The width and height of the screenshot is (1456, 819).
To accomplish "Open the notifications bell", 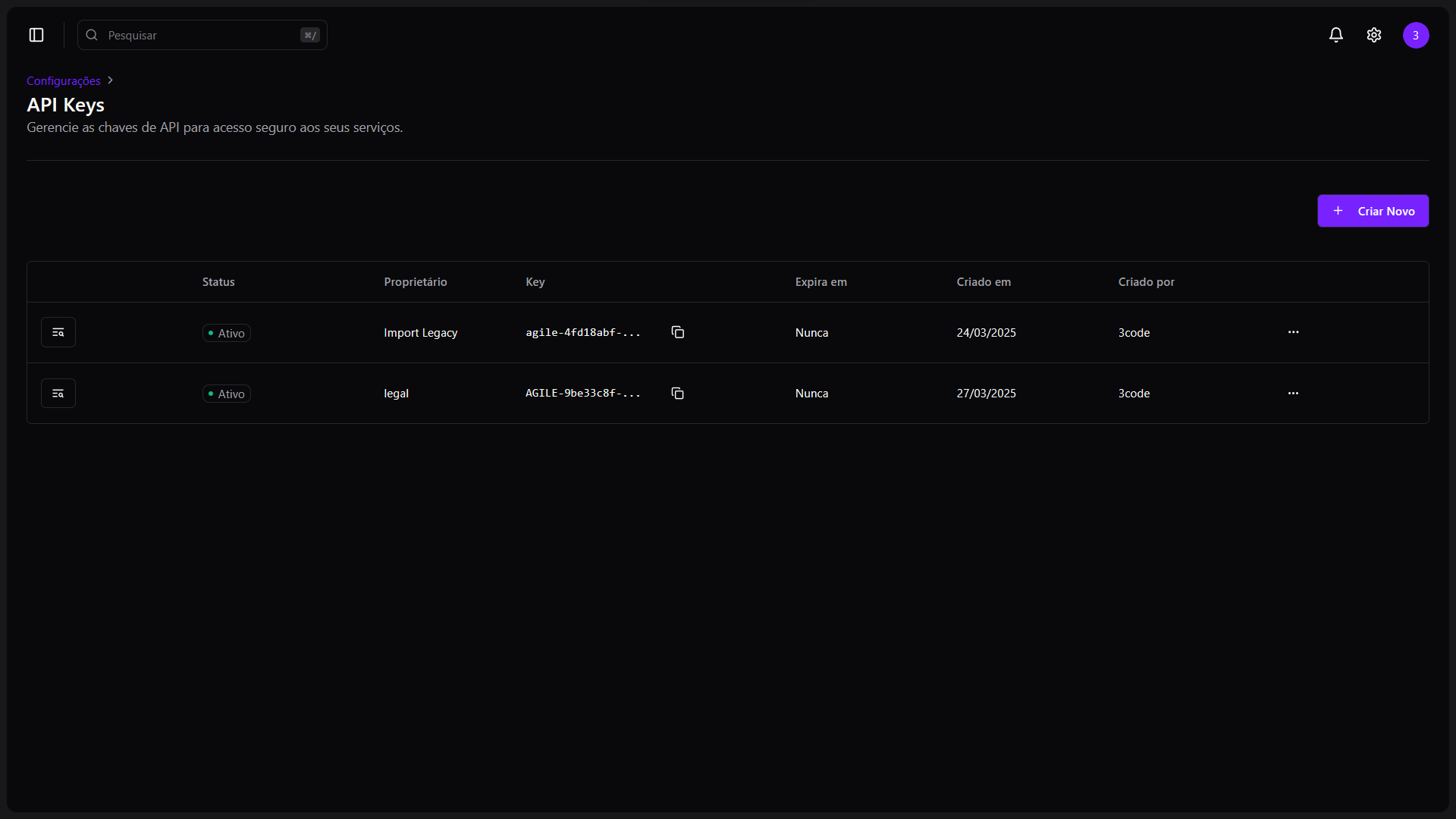I will (1335, 35).
